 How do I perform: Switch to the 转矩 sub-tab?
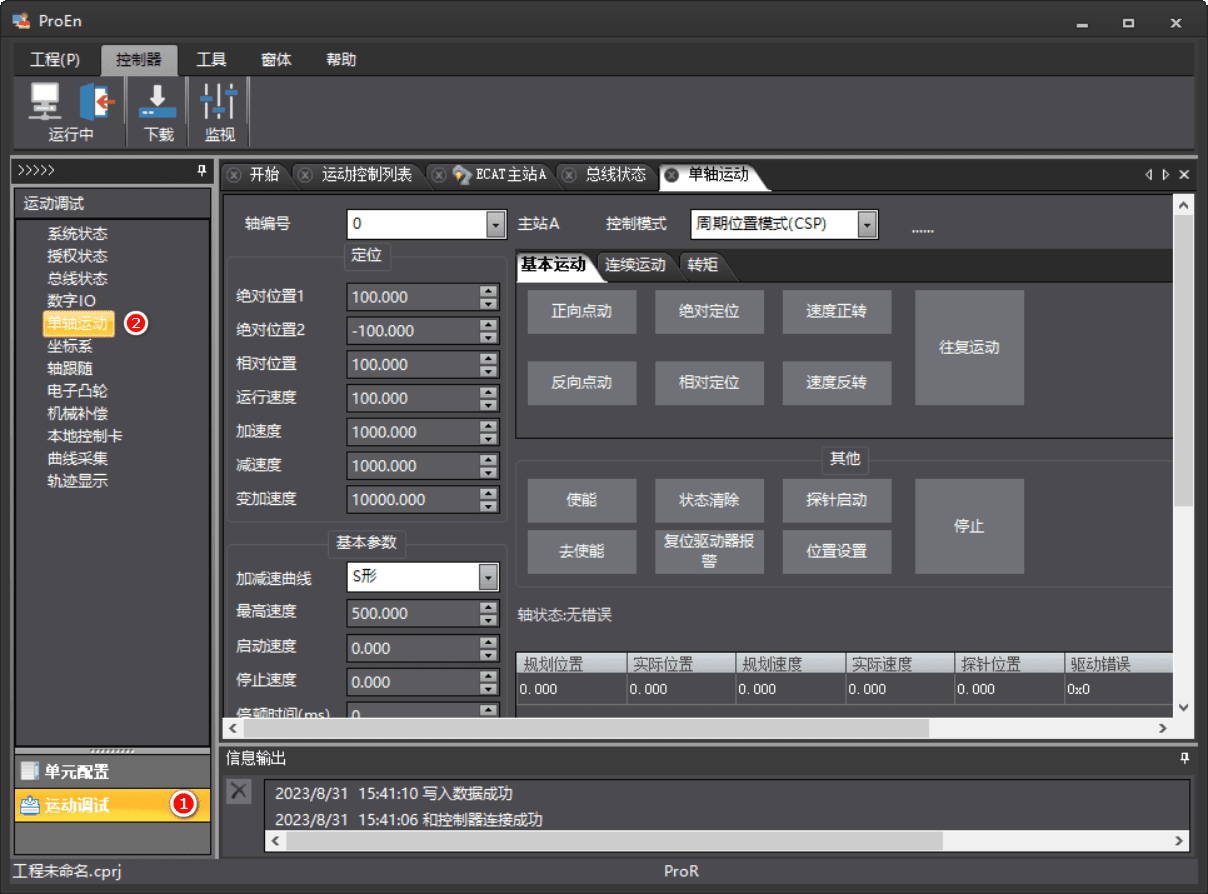702,266
